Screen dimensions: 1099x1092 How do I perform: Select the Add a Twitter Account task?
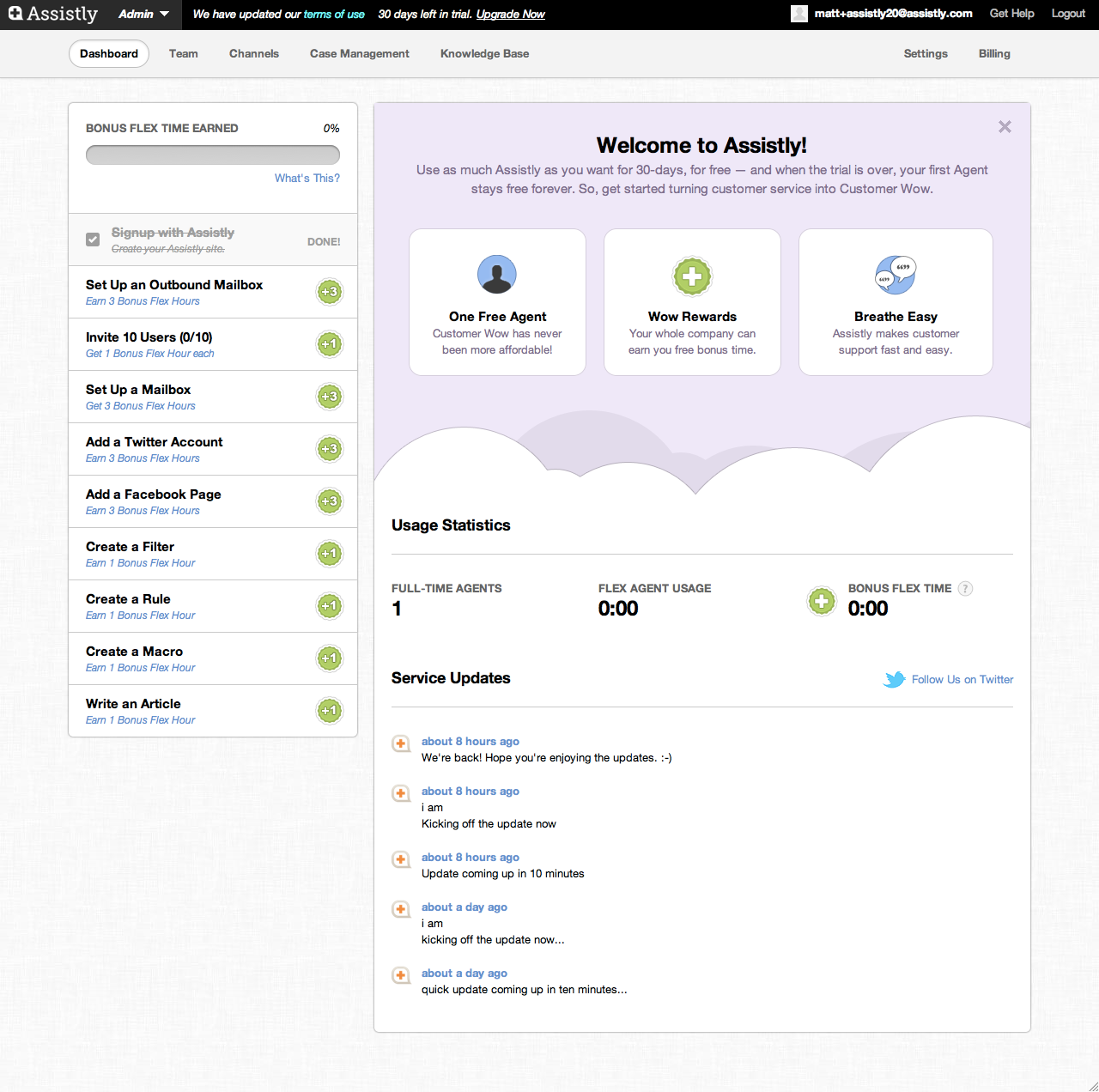click(x=155, y=442)
